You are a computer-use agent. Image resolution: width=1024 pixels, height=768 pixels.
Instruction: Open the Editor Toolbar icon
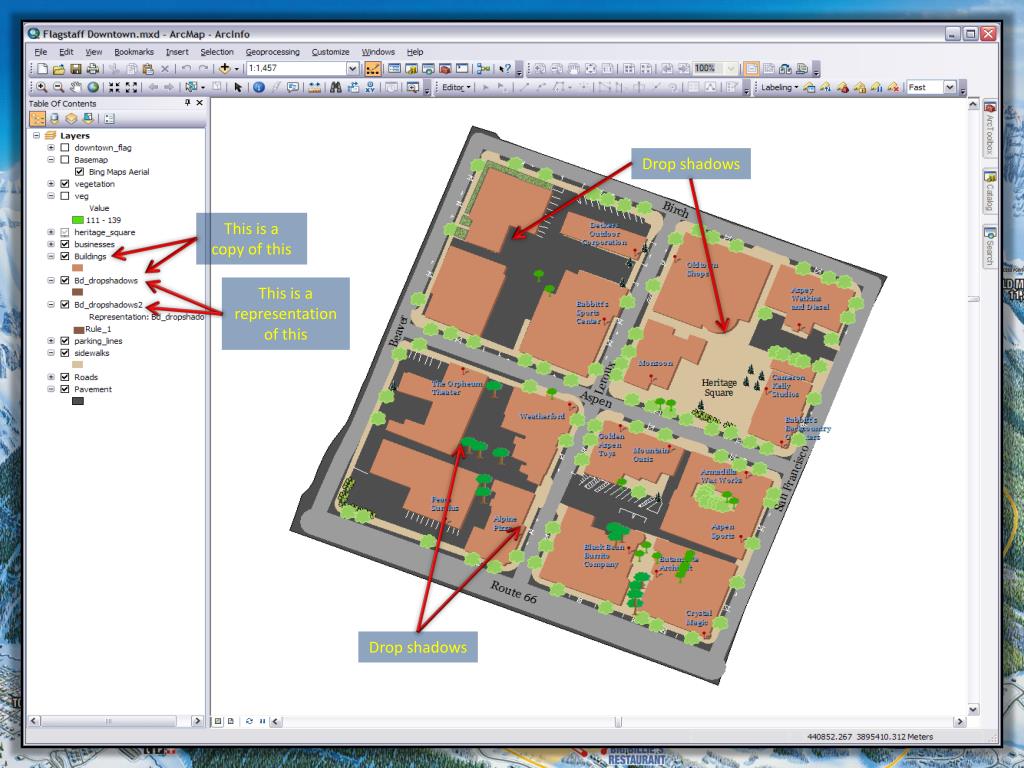[x=373, y=69]
